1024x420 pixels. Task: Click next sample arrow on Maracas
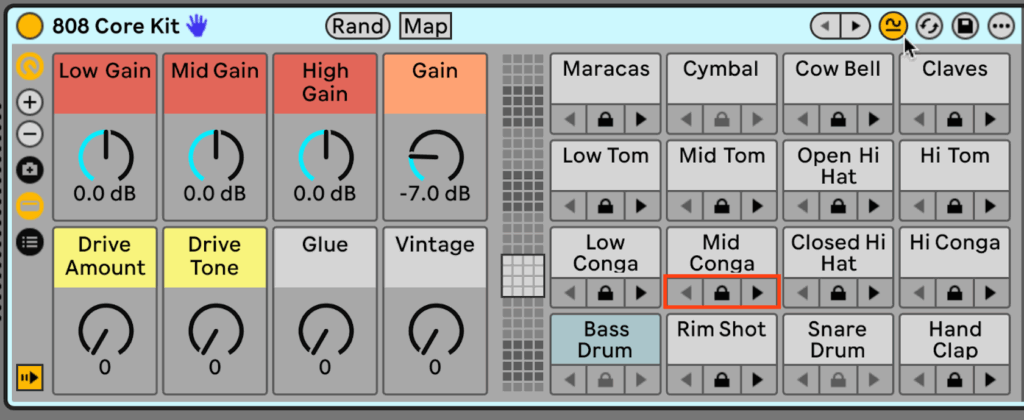pyautogui.click(x=641, y=120)
